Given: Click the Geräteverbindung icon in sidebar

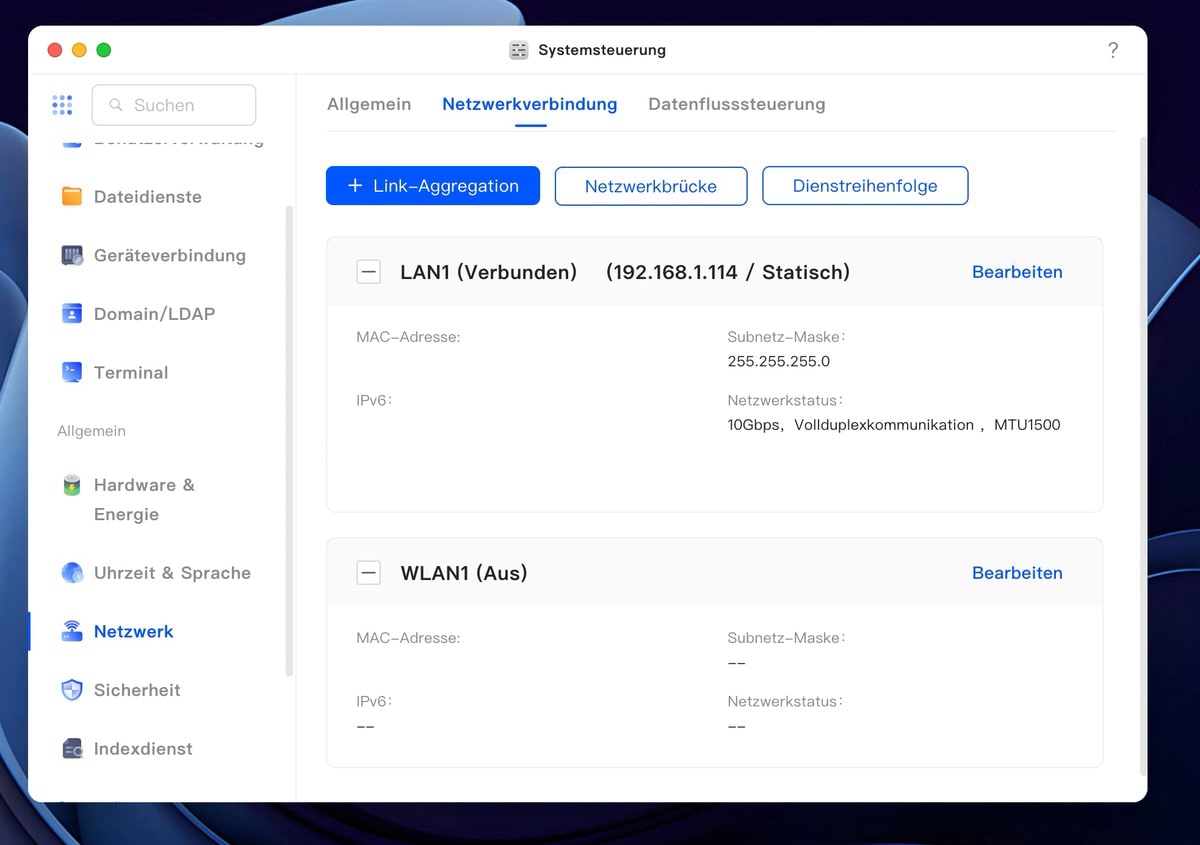Looking at the screenshot, I should click(x=72, y=255).
